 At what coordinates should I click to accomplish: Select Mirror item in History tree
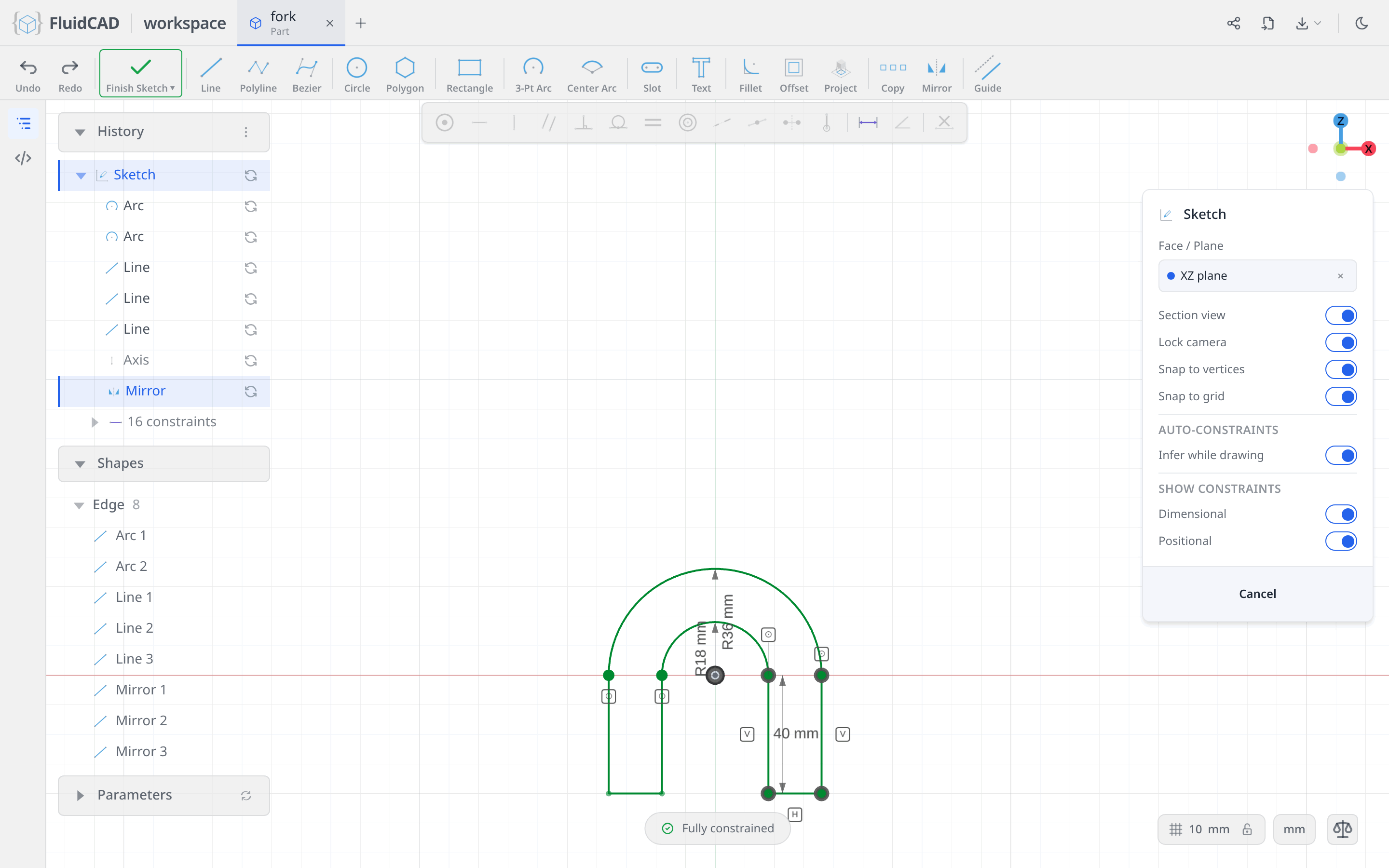tap(164, 391)
